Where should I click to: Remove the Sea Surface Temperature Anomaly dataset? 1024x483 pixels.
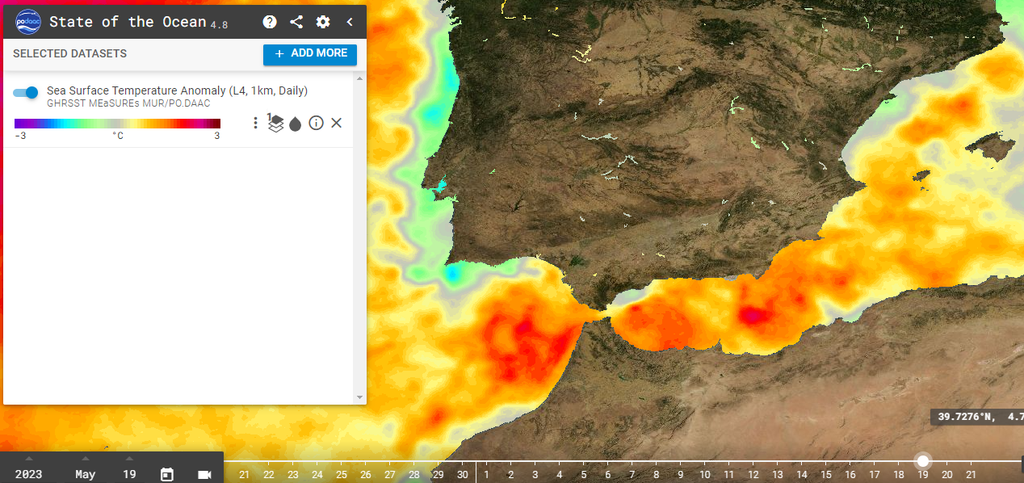[x=337, y=123]
